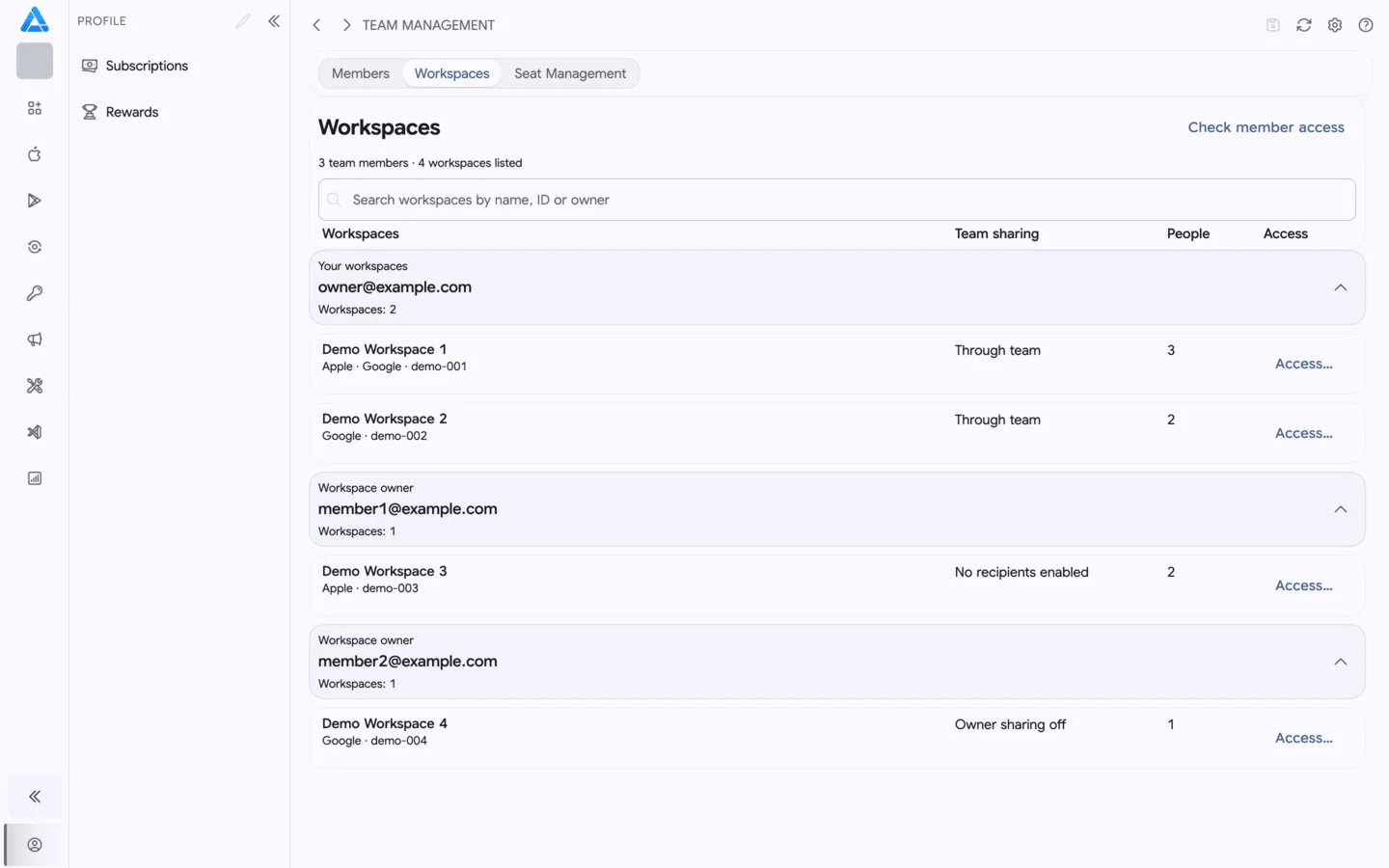
Task: Click the workspace search field
Action: point(837,200)
